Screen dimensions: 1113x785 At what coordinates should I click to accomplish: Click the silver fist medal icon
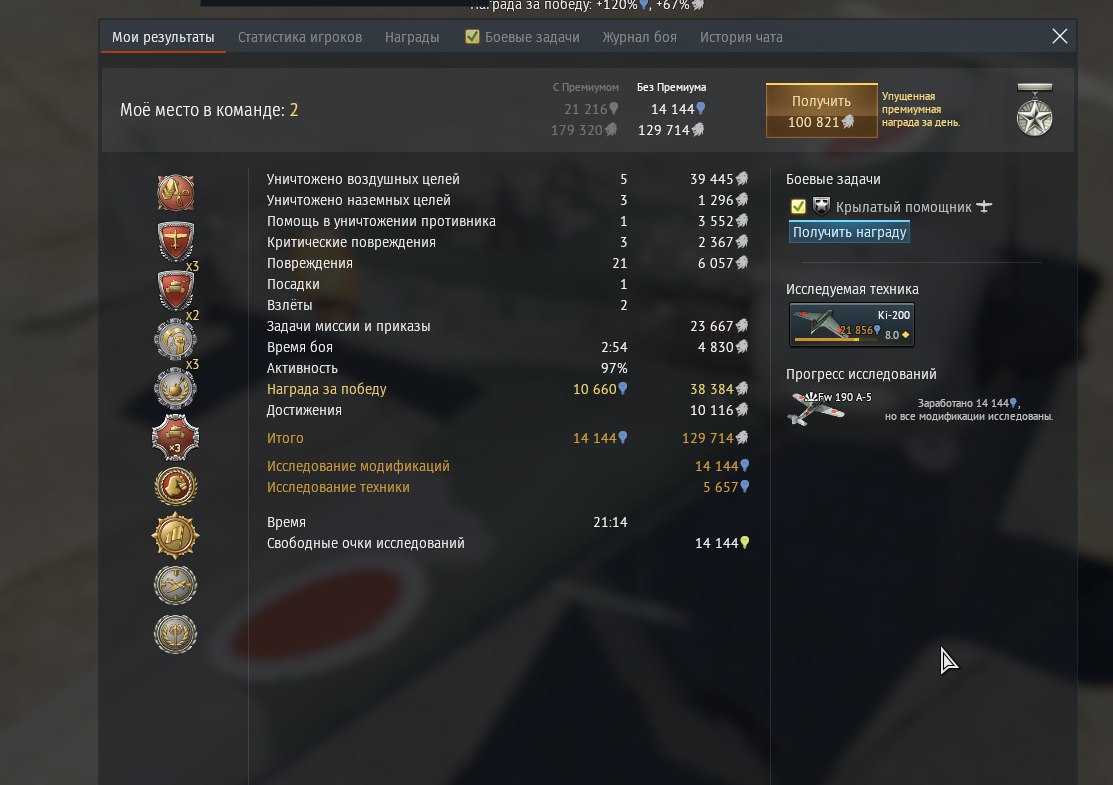[175, 339]
